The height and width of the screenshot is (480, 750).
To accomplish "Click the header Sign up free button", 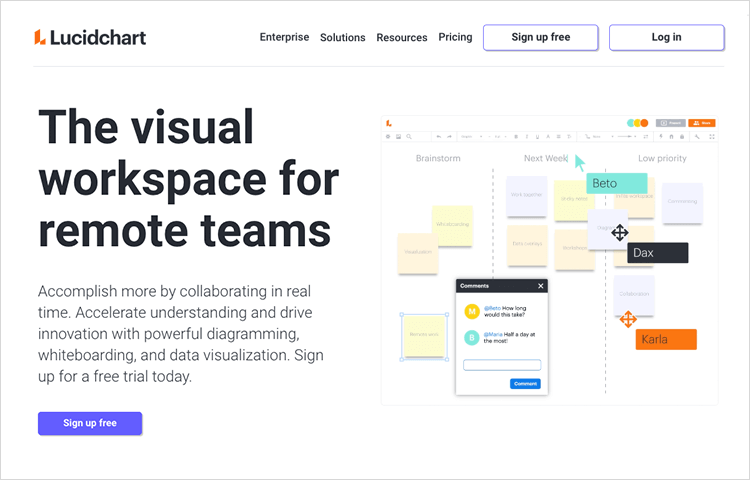I will [540, 37].
